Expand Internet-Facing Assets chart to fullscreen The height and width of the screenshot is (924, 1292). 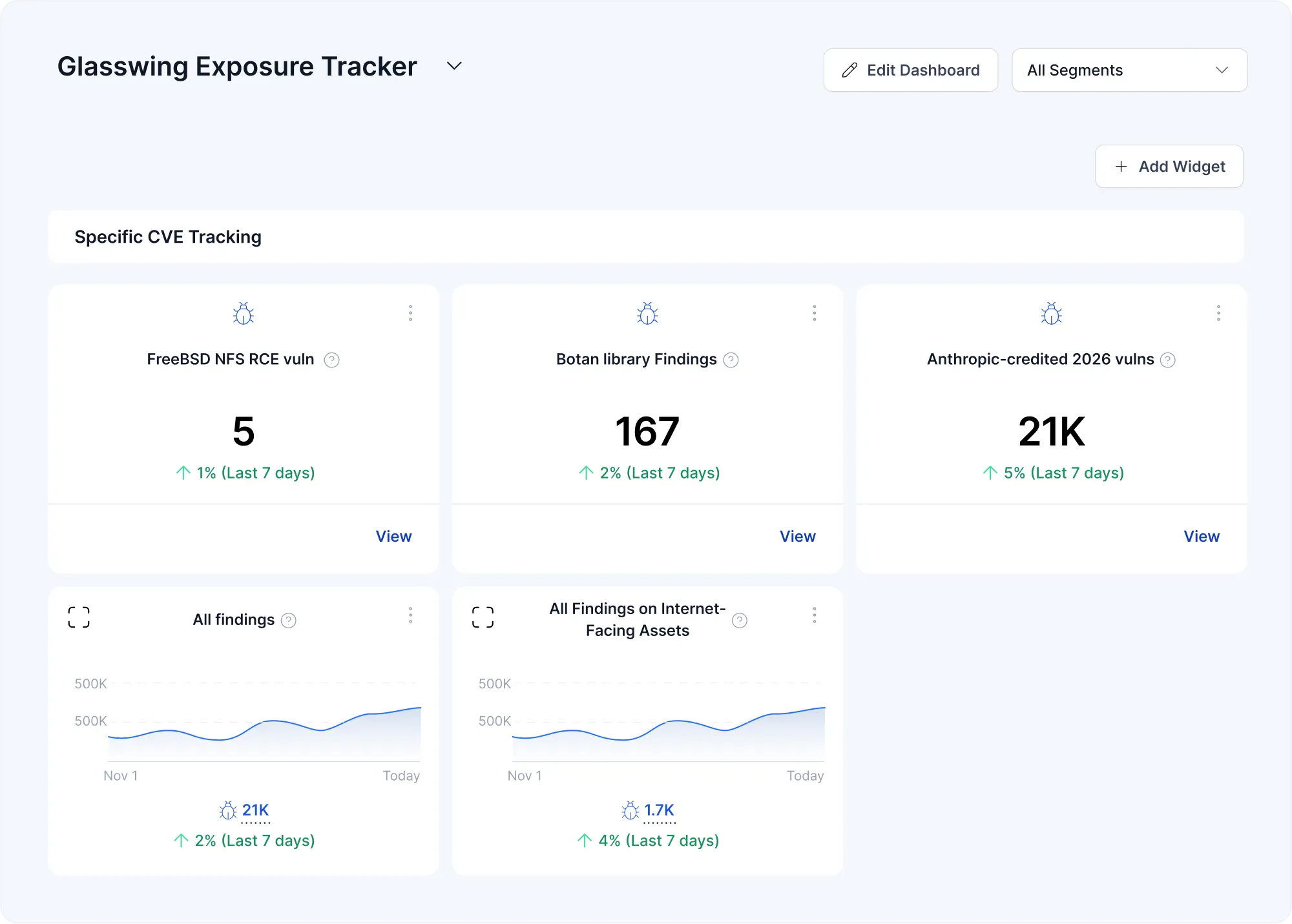coord(483,617)
